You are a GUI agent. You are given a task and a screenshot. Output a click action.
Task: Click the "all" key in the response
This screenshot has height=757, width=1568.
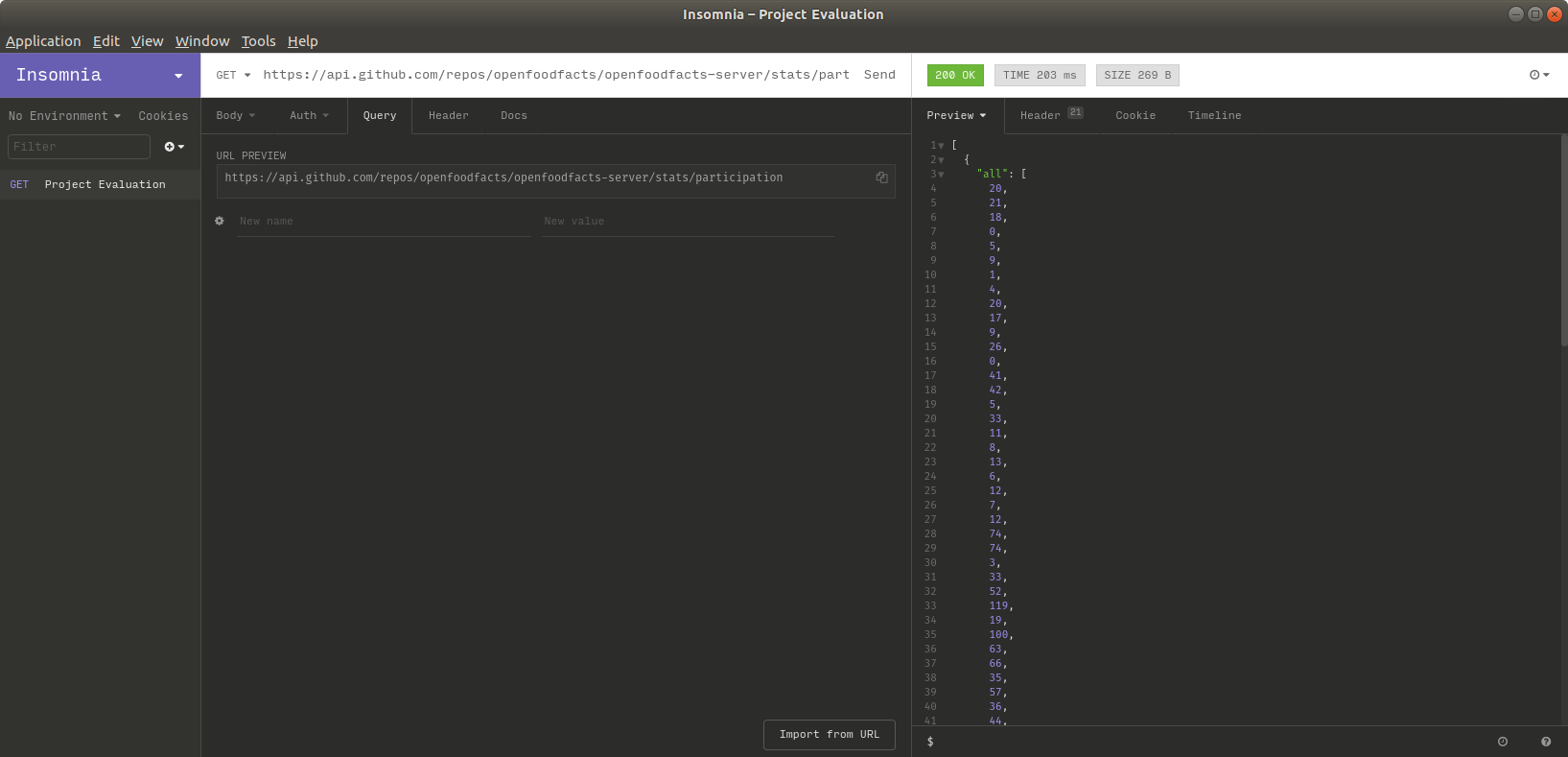tap(992, 175)
